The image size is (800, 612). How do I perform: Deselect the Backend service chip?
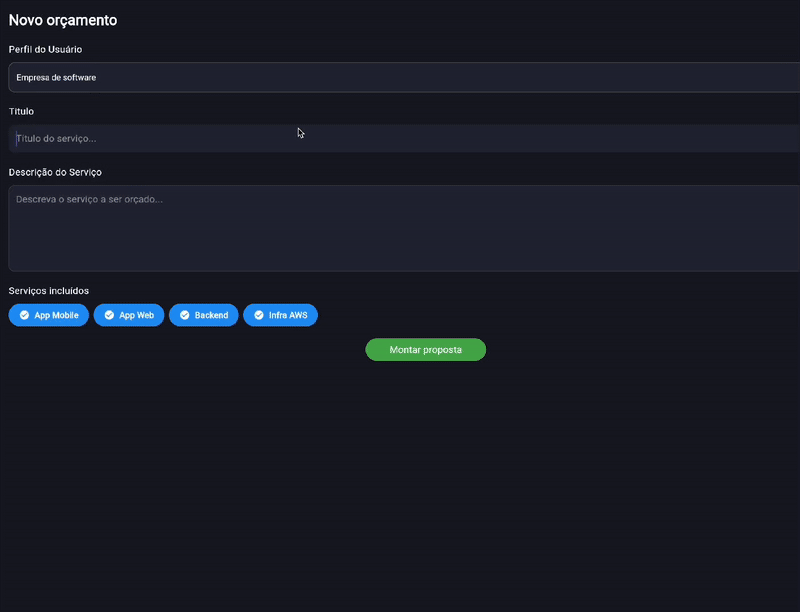coord(204,315)
